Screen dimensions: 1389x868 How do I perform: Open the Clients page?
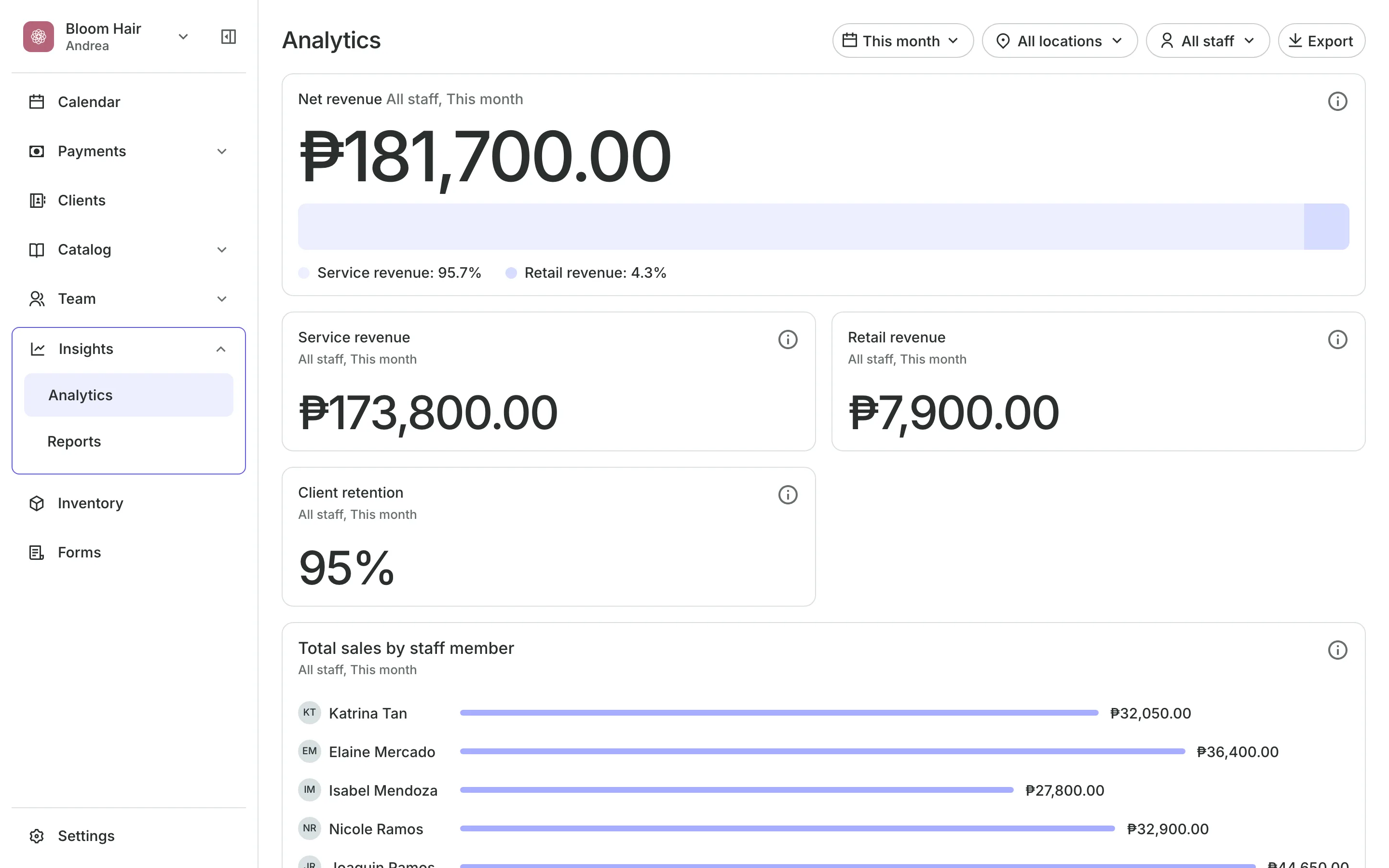129,200
